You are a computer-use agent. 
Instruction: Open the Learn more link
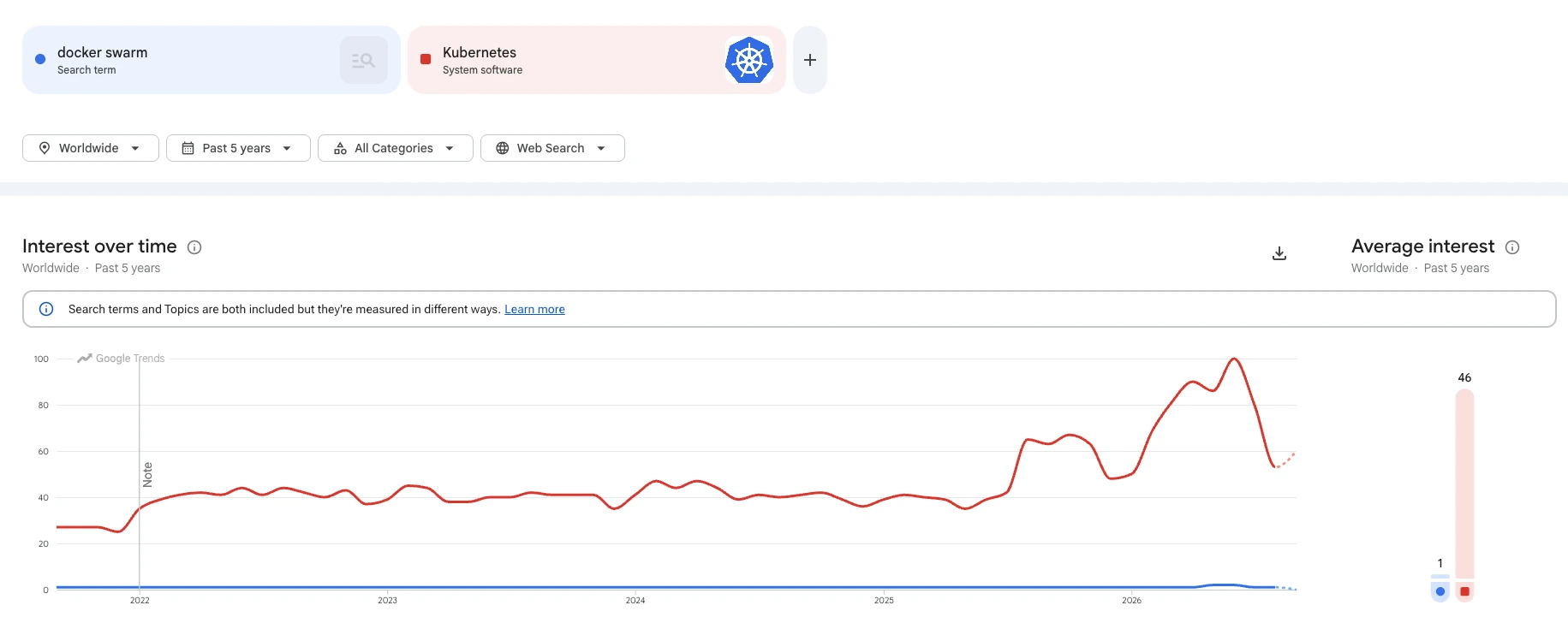[534, 309]
